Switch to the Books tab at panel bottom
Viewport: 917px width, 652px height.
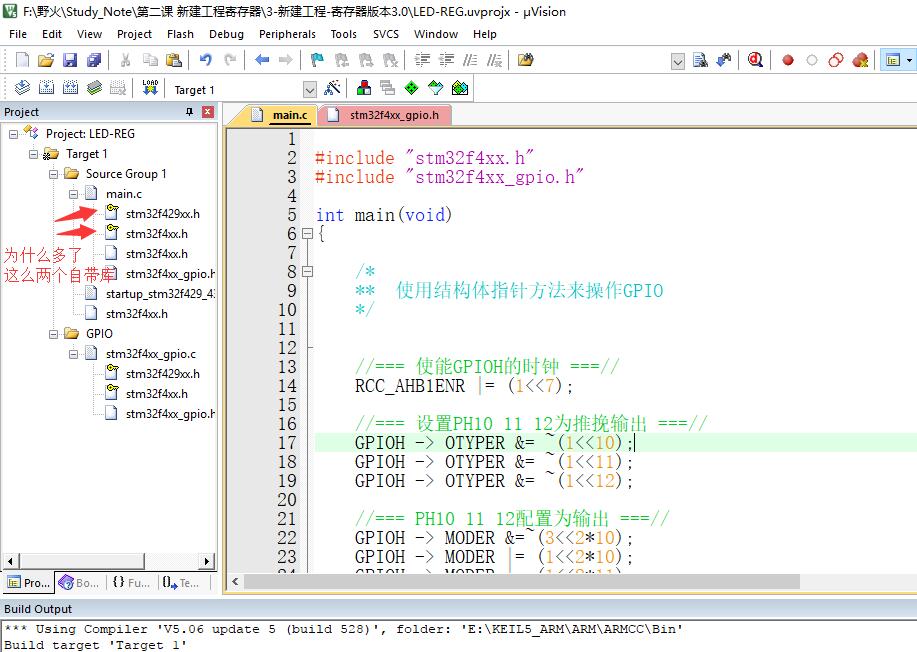click(x=79, y=582)
